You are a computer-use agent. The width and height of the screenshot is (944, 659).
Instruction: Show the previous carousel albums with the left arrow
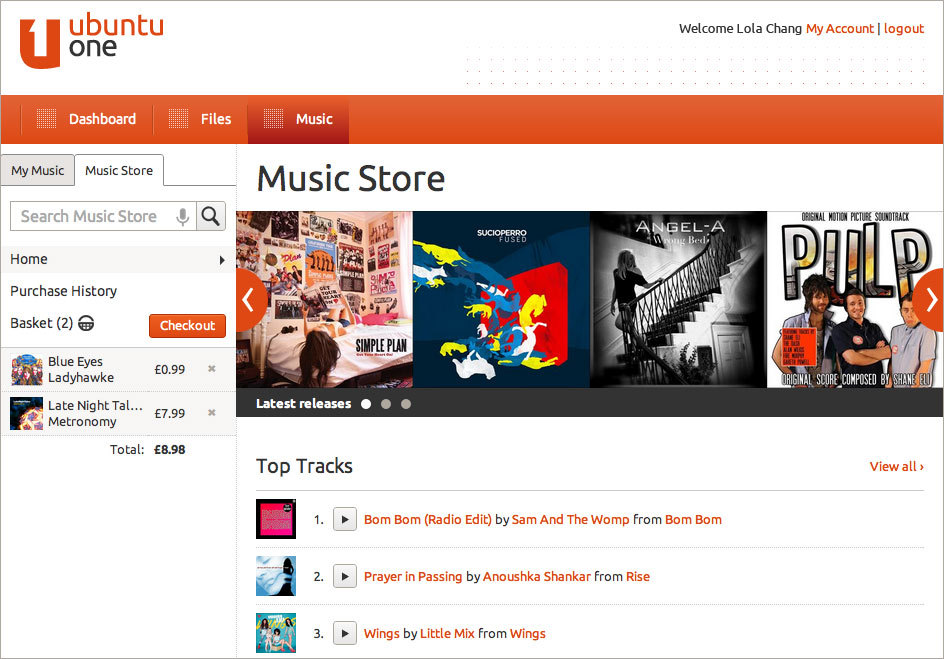252,300
